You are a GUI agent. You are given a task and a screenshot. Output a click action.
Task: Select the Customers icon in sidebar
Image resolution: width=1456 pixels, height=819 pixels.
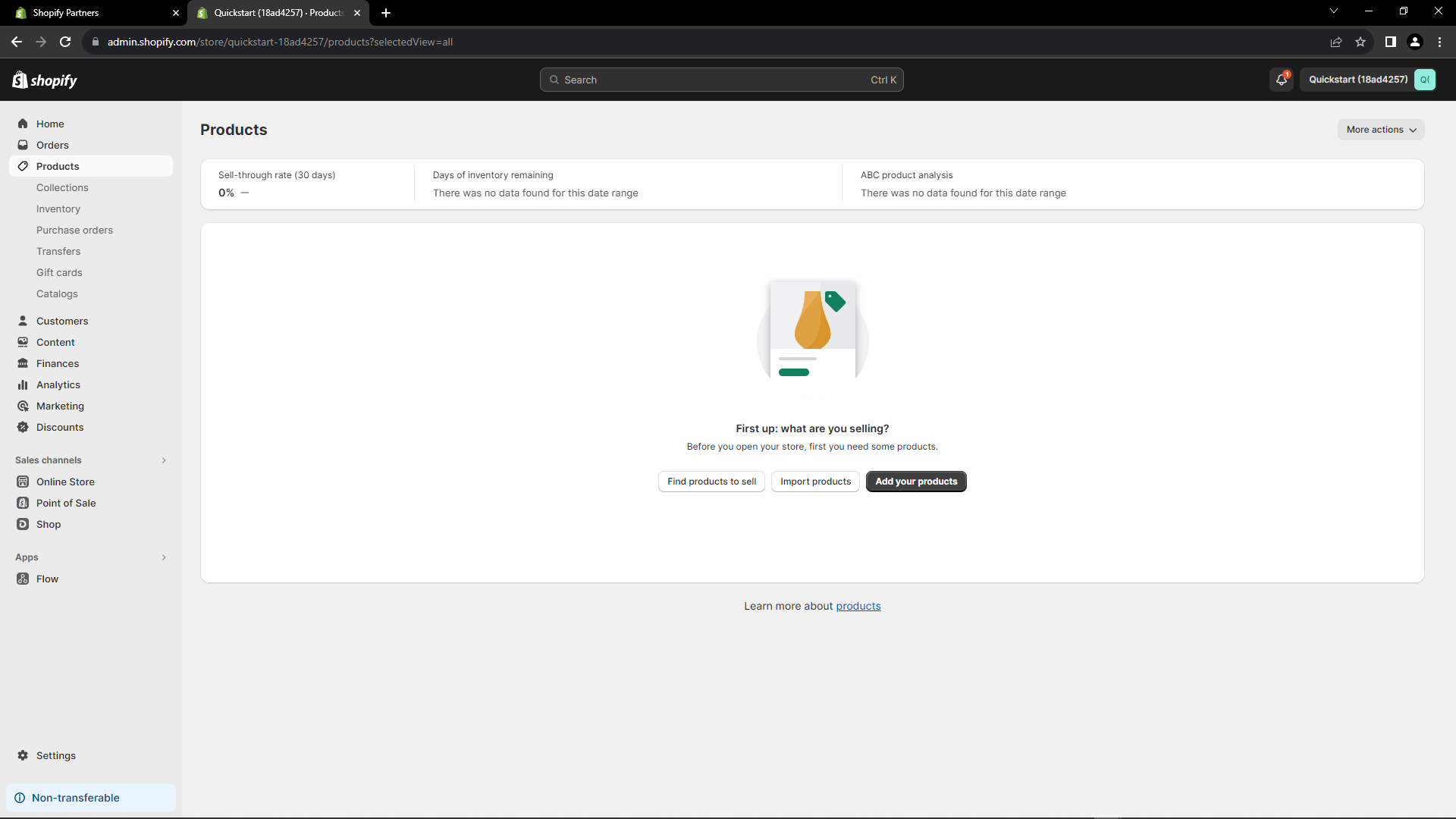click(24, 321)
